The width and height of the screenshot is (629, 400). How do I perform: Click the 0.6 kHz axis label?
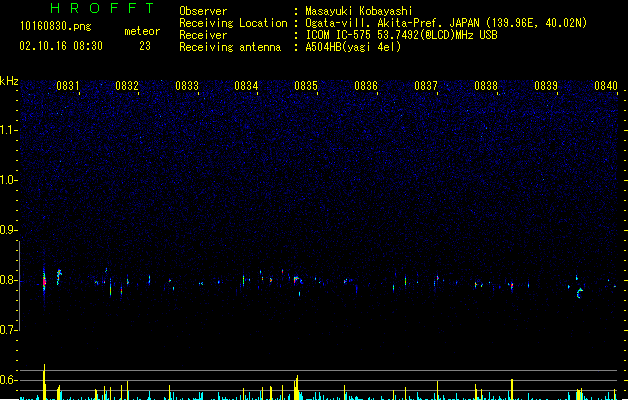pyautogui.click(x=8, y=380)
